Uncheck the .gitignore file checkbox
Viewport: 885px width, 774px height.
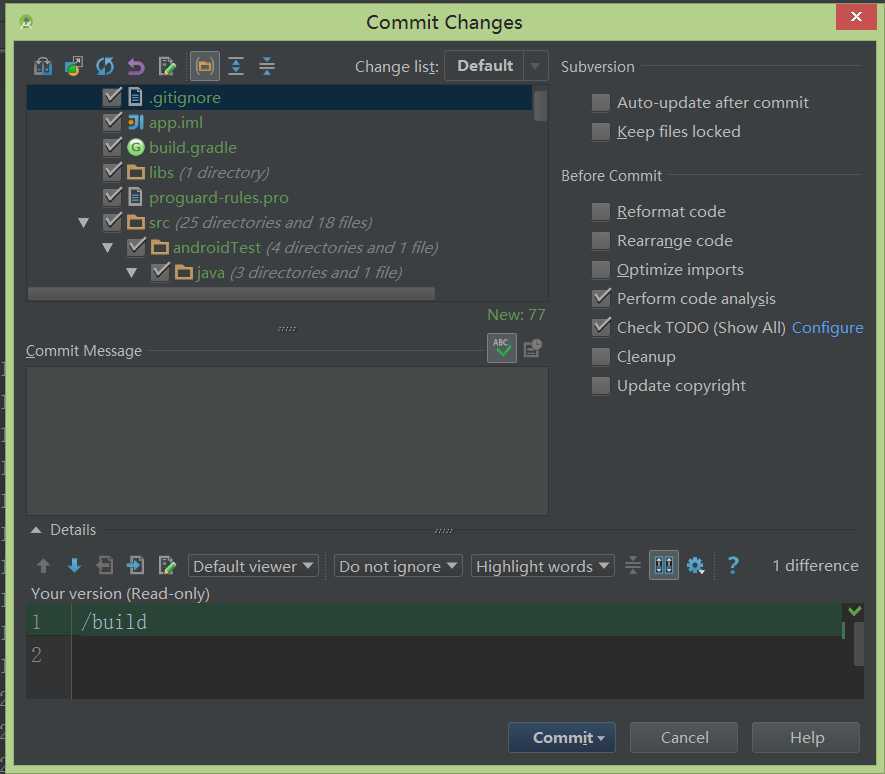point(112,97)
